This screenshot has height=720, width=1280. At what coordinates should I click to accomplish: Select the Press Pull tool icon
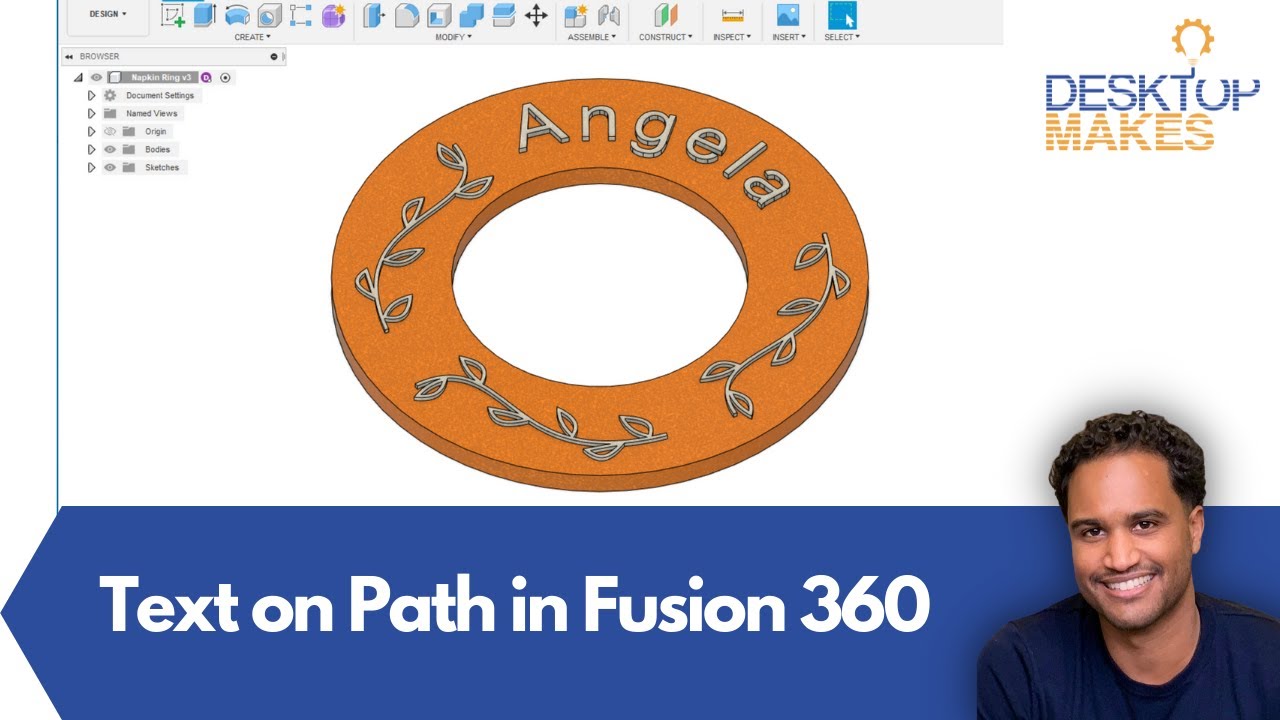(x=373, y=15)
